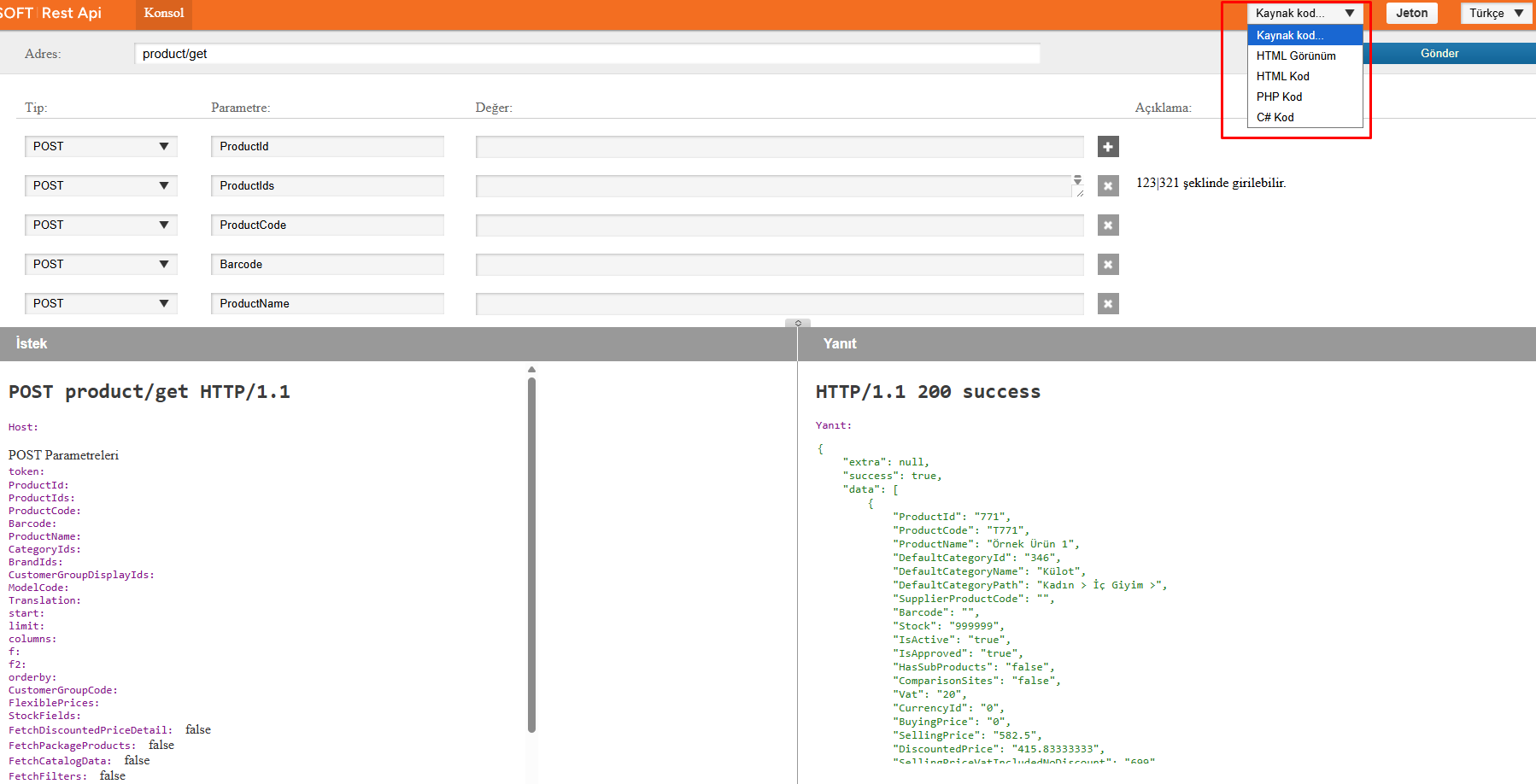Remove the ProductName parameter row
The image size is (1536, 784).
1107,303
